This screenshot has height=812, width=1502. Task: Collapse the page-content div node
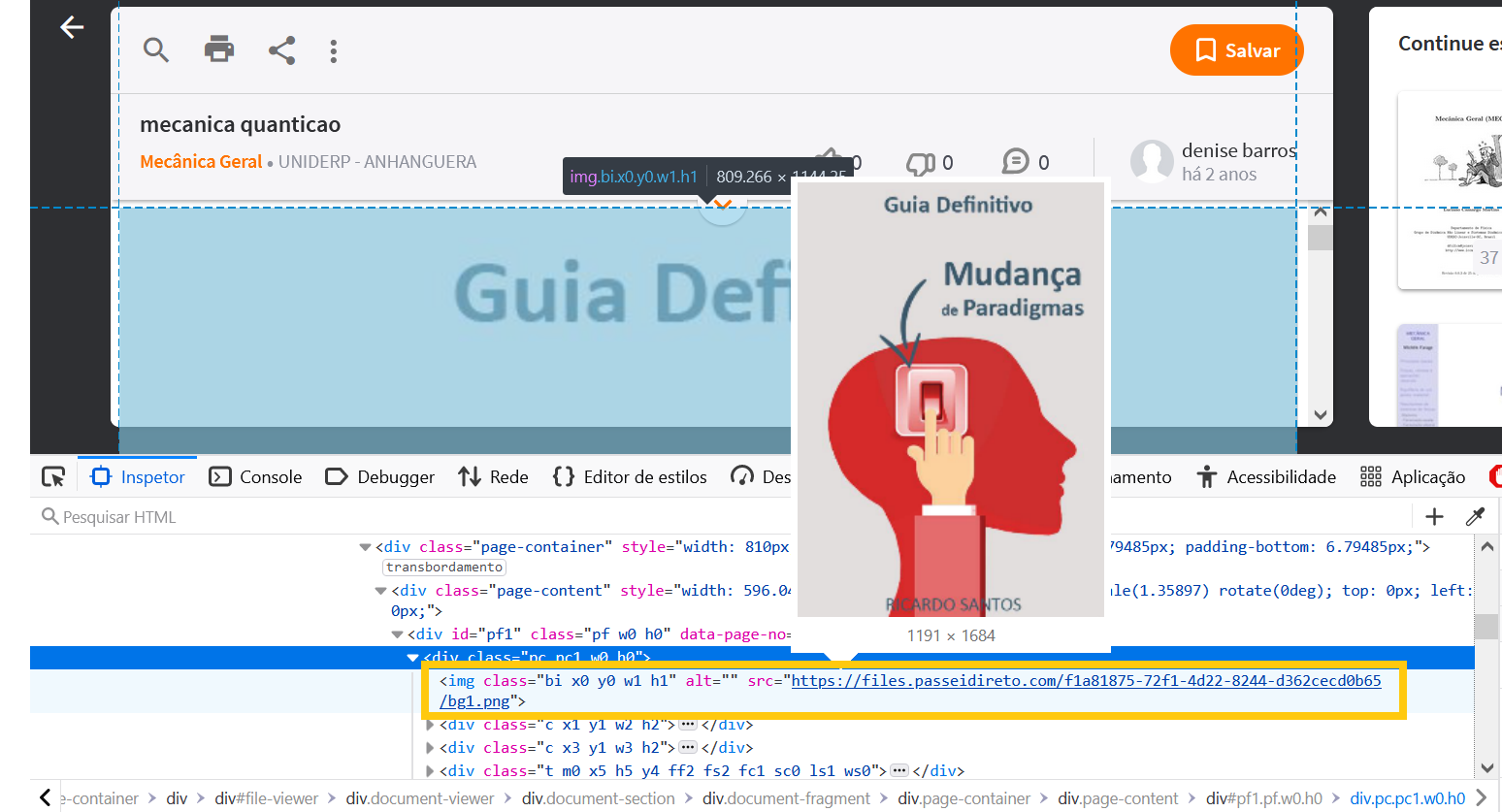click(x=380, y=591)
